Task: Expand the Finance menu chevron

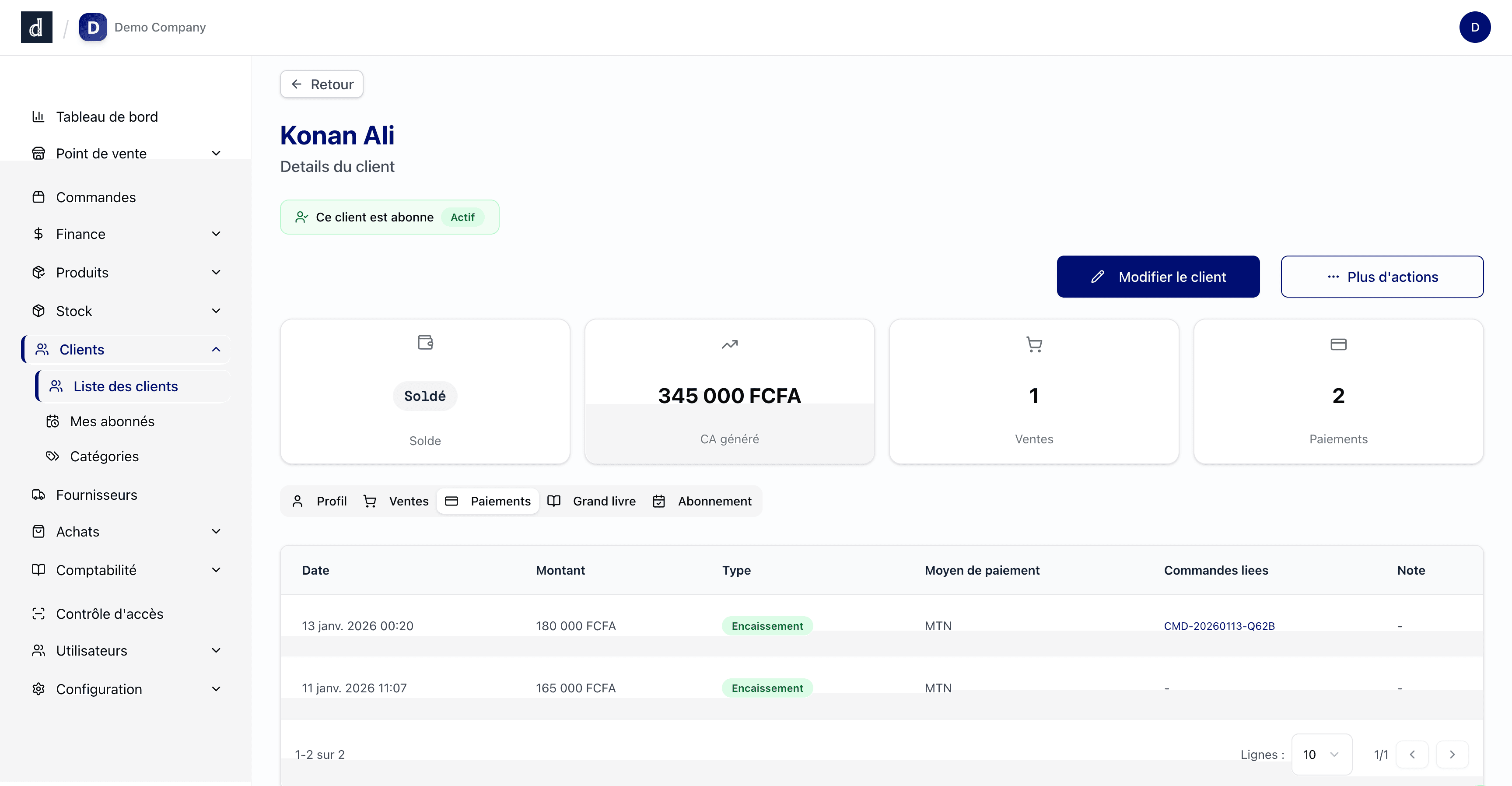Action: click(x=216, y=234)
